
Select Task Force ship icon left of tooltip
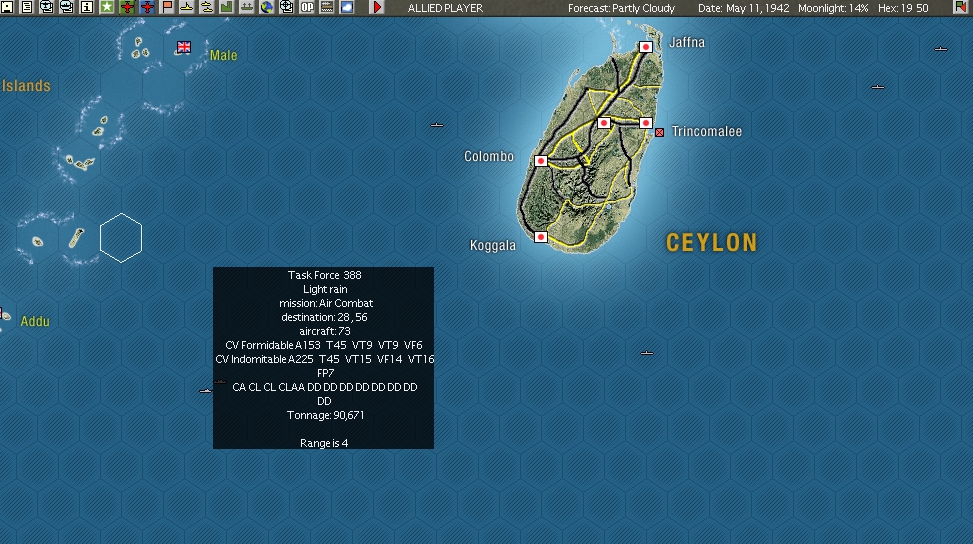(205, 391)
